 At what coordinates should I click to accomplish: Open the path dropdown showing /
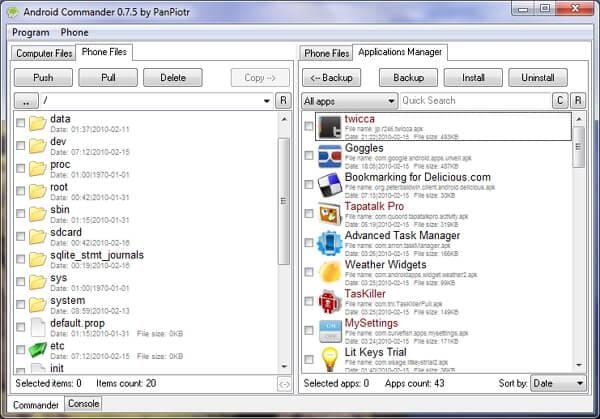pos(267,101)
